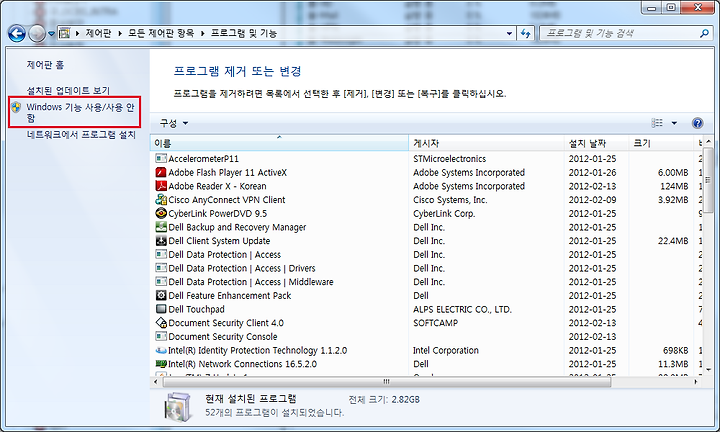Click publisher ALPS ELECTRIC CO., LTD. cell
The height and width of the screenshot is (432, 720).
click(x=462, y=309)
